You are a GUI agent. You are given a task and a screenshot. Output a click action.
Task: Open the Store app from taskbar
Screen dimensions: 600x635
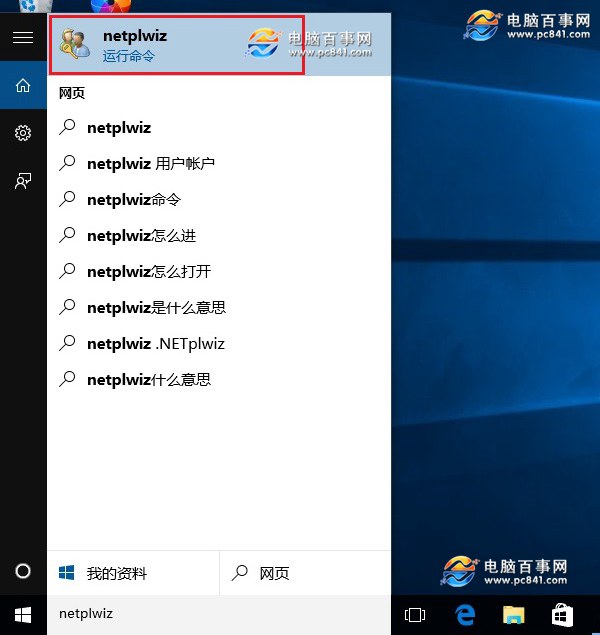pyautogui.click(x=562, y=613)
